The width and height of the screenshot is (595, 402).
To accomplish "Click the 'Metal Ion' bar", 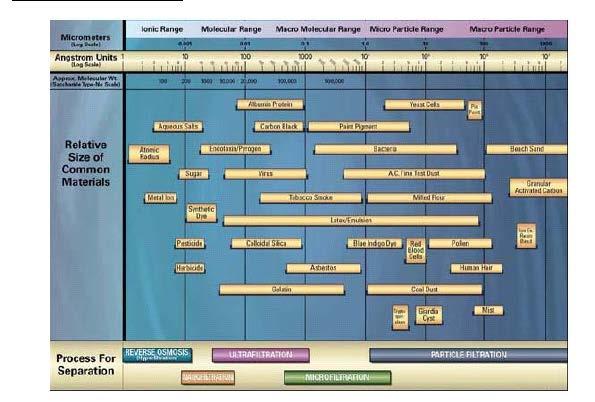I will click(x=161, y=198).
